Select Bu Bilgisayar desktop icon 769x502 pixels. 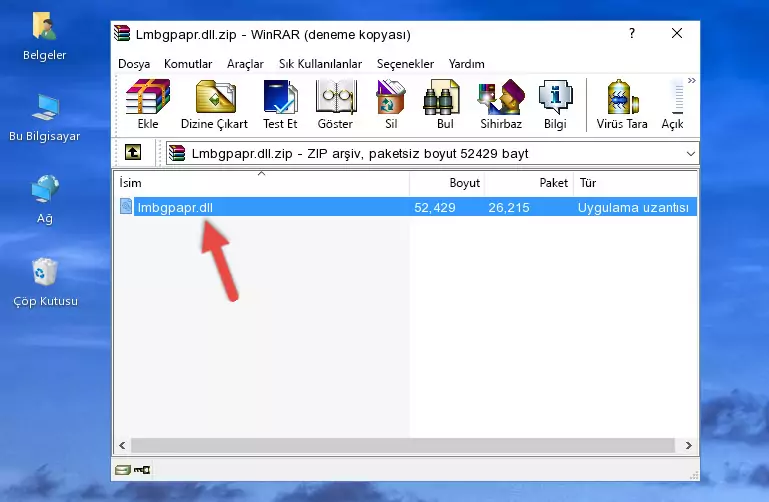pos(44,118)
